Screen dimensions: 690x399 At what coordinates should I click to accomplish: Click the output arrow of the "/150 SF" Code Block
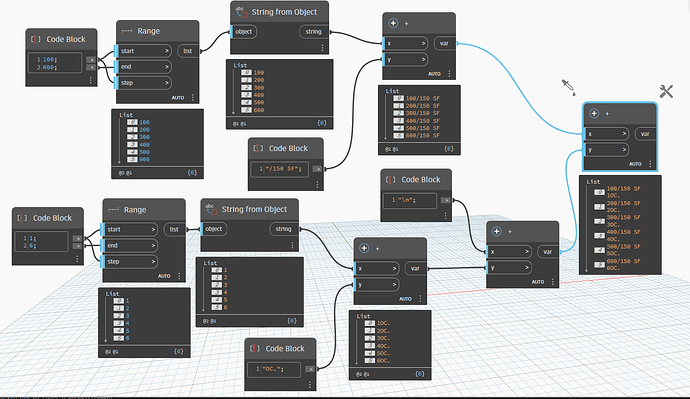coord(317,168)
